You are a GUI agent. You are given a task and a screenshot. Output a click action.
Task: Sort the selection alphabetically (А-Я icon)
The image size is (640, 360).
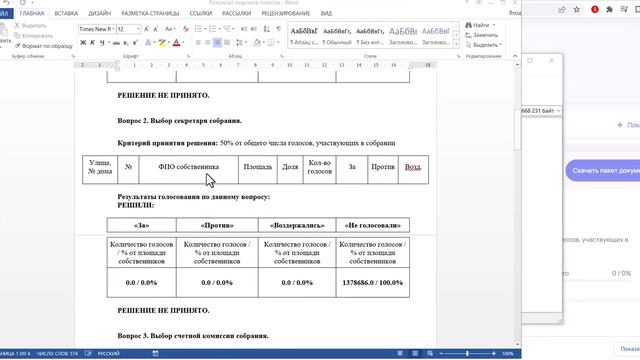click(x=267, y=29)
